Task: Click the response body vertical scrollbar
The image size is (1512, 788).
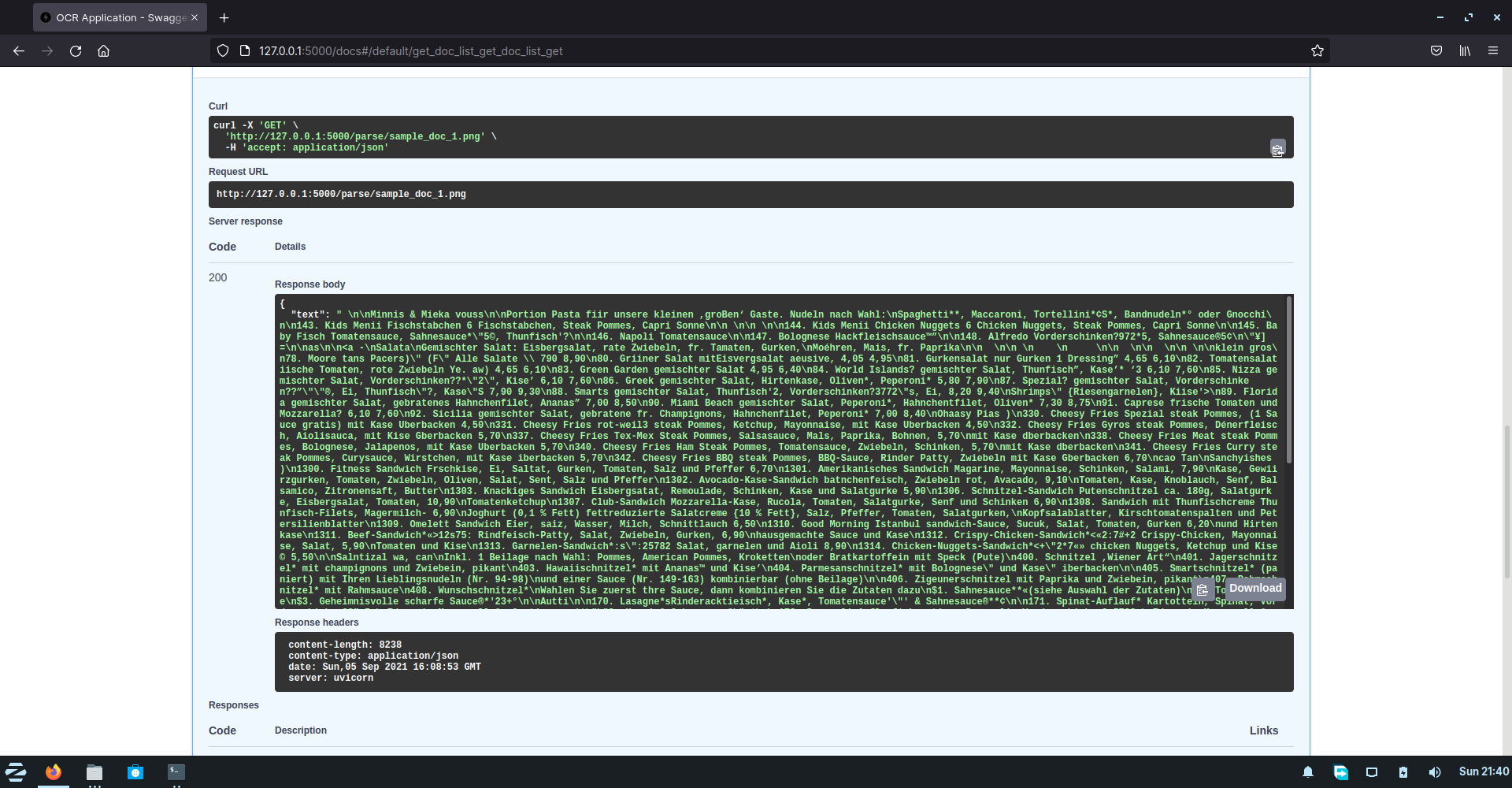Action: pyautogui.click(x=1289, y=380)
